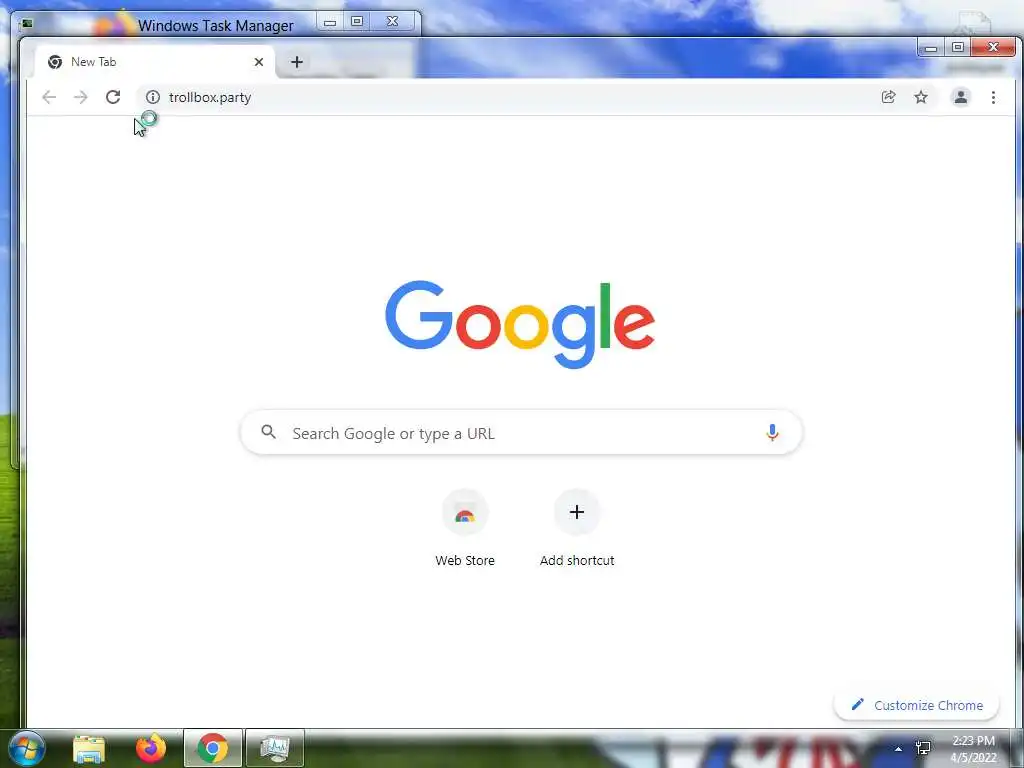Launch Firefox from the taskbar

pyautogui.click(x=151, y=748)
